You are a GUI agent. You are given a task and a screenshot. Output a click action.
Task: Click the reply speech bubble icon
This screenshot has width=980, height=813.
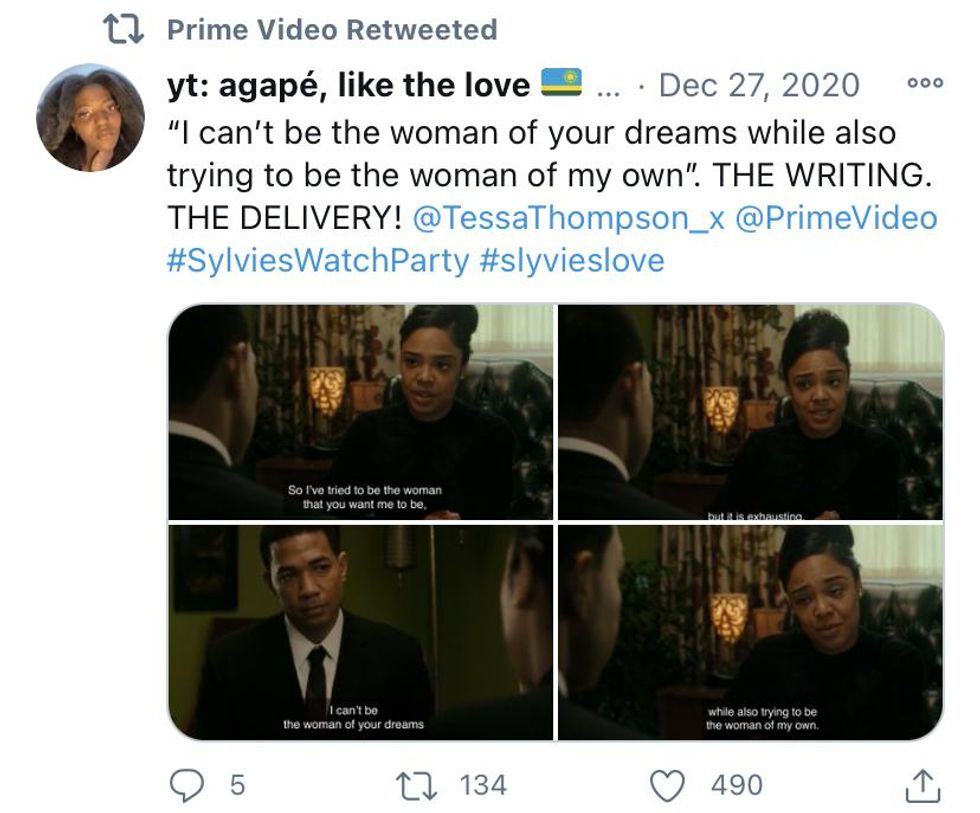pyautogui.click(x=186, y=785)
